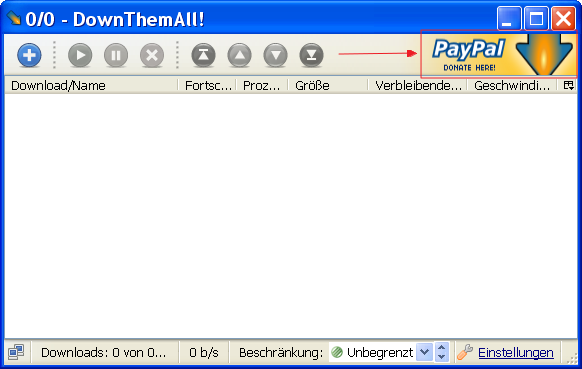Resume downloads with the play button
The height and width of the screenshot is (369, 582).
pos(80,55)
